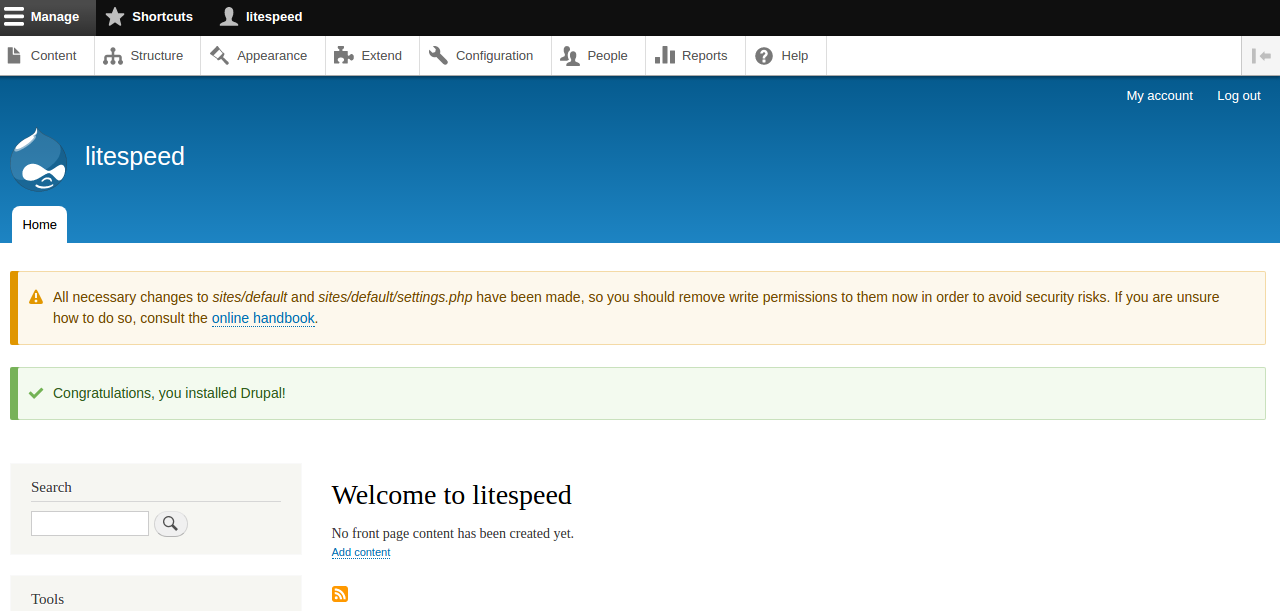Click the Log out link
The width and height of the screenshot is (1280, 611).
coord(1238,96)
